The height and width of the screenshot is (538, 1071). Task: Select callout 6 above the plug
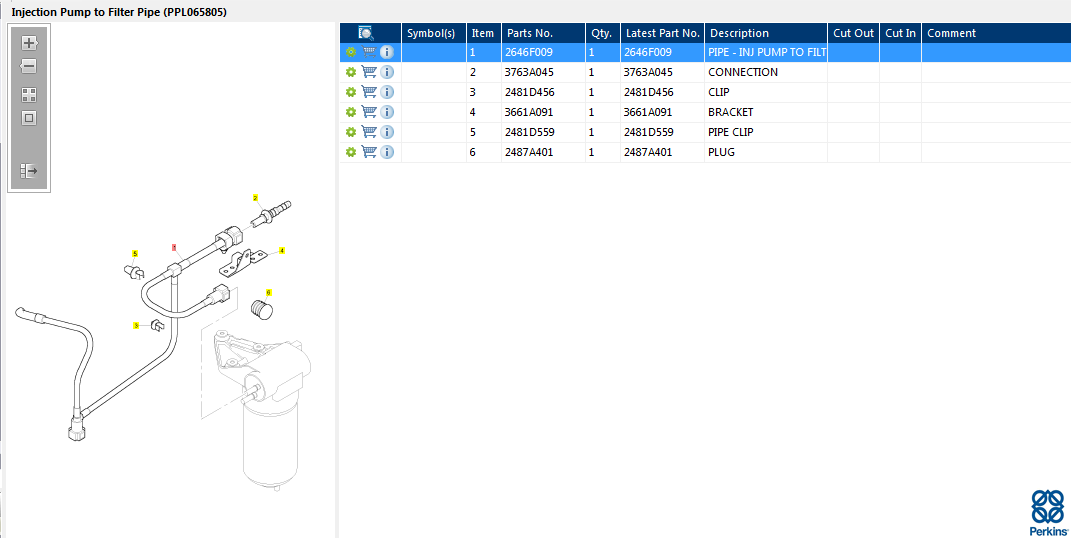pos(268,292)
